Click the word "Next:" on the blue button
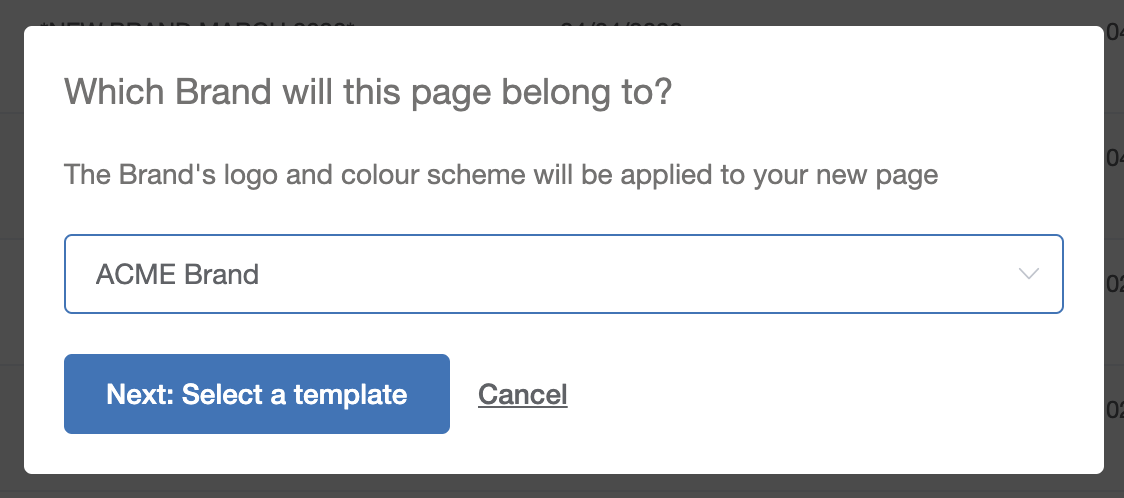The image size is (1124, 498). [140, 394]
